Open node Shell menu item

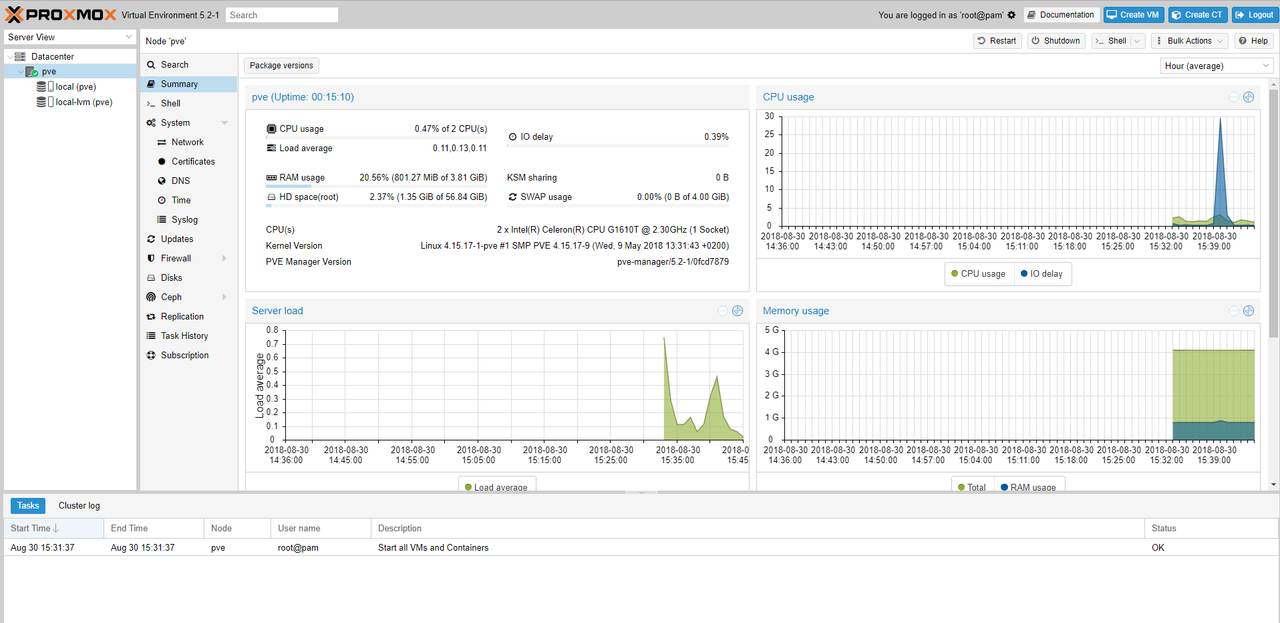189,103
